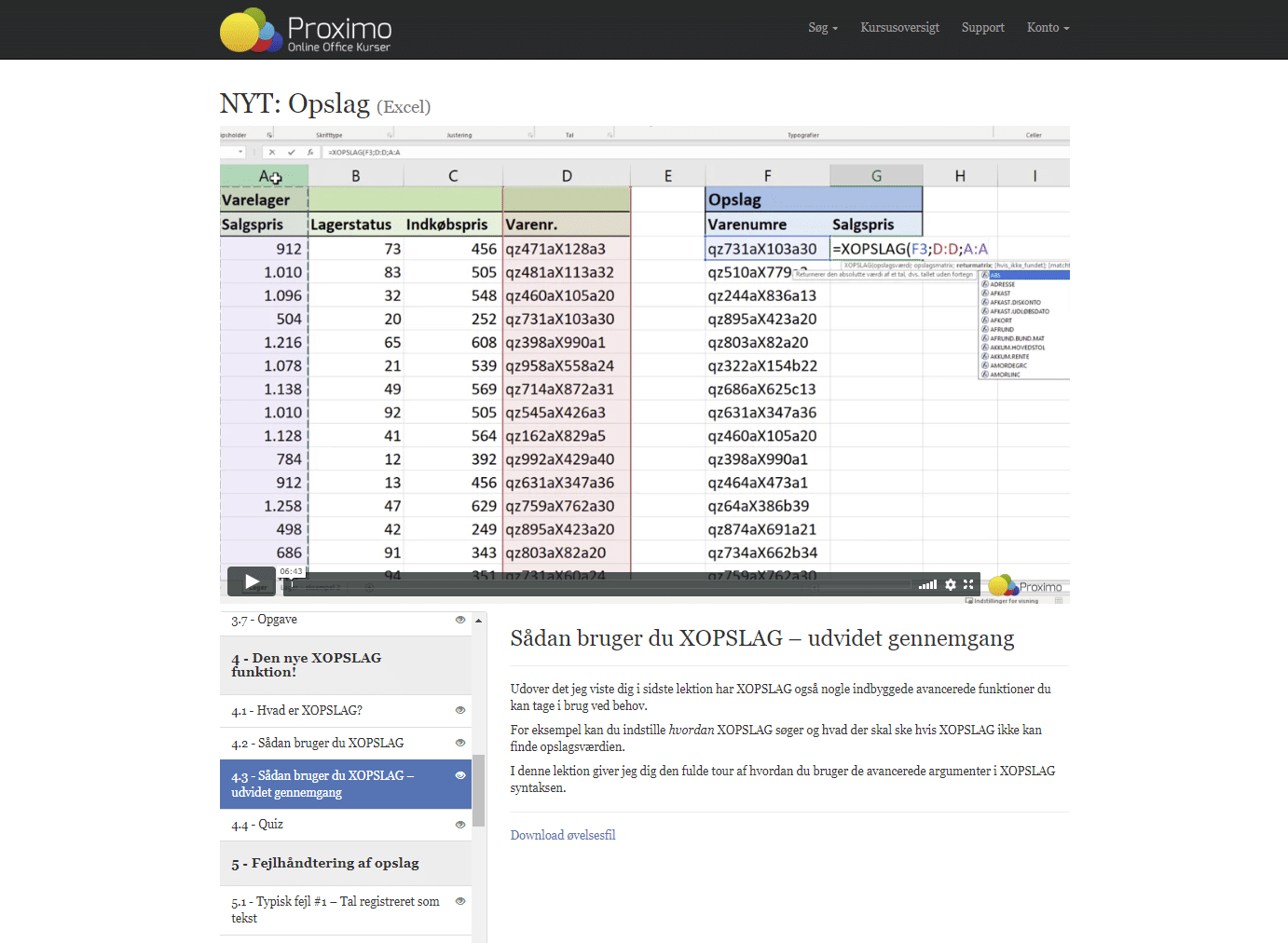The image size is (1288, 943).
Task: Select ABS from the function suggestion list
Action: tap(997, 276)
